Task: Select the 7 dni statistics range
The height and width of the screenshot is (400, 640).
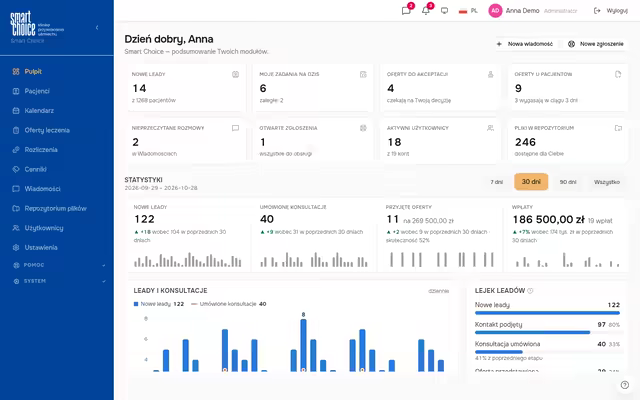Action: (496, 182)
